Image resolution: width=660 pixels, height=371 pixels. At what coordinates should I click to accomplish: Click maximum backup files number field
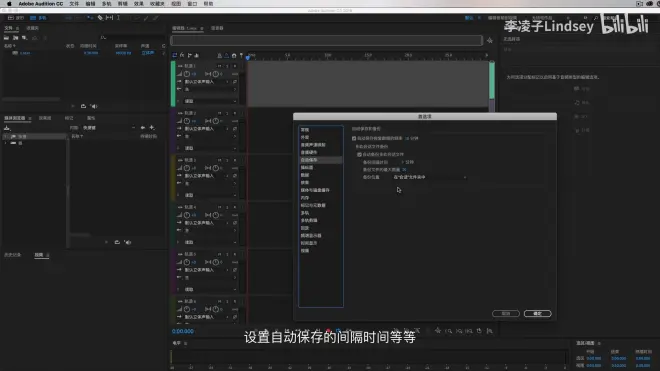coord(404,170)
